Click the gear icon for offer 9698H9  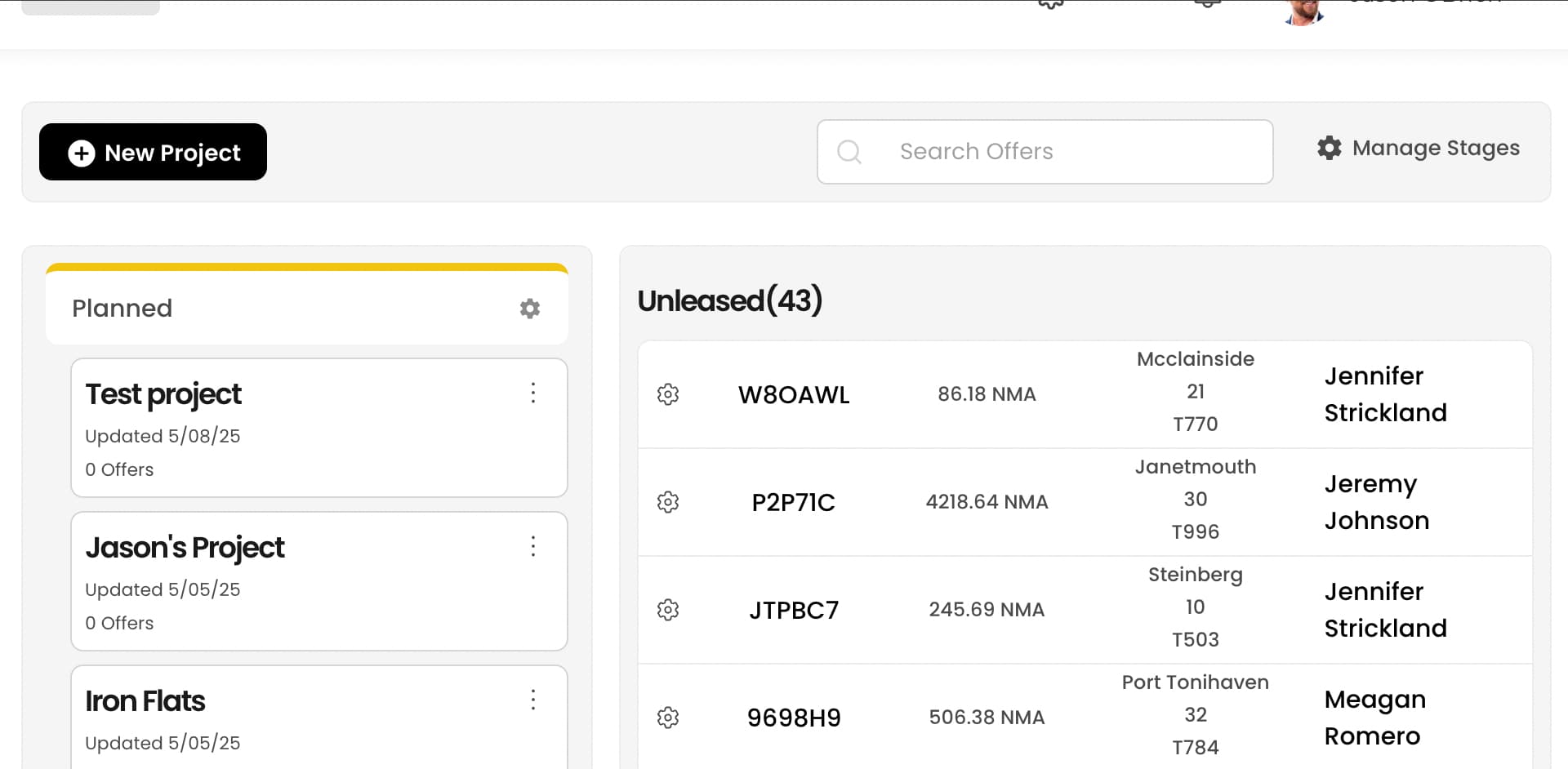pyautogui.click(x=668, y=718)
